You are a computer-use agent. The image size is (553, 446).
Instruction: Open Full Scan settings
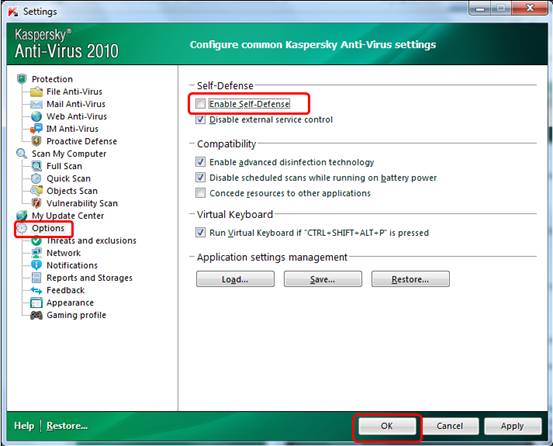pyautogui.click(x=64, y=166)
